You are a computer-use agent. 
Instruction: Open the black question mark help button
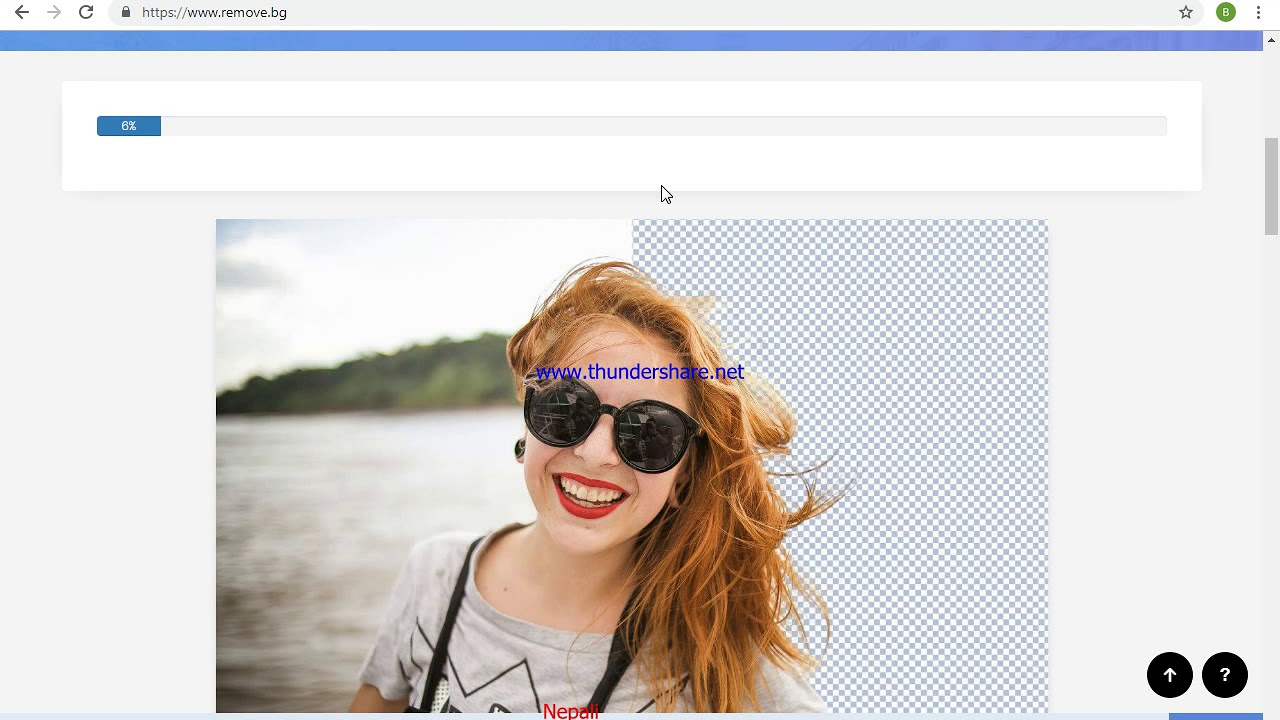click(x=1225, y=675)
